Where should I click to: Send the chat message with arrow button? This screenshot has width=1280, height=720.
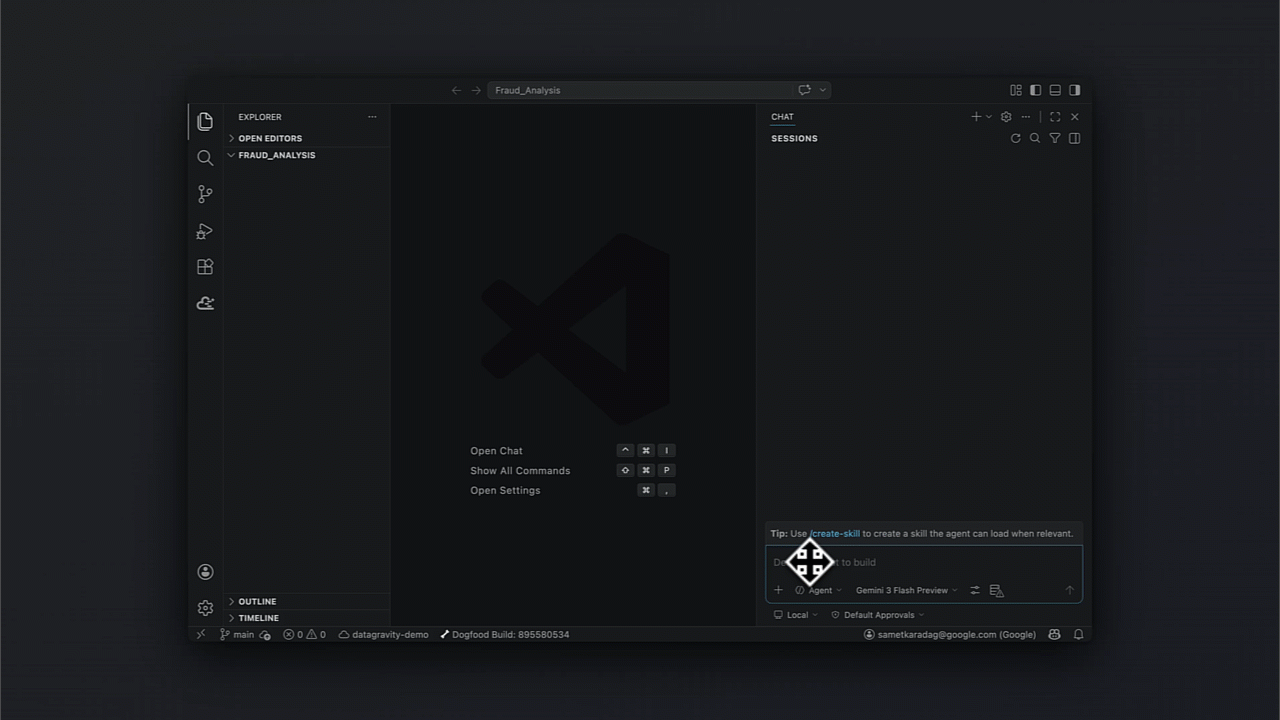[1069, 590]
